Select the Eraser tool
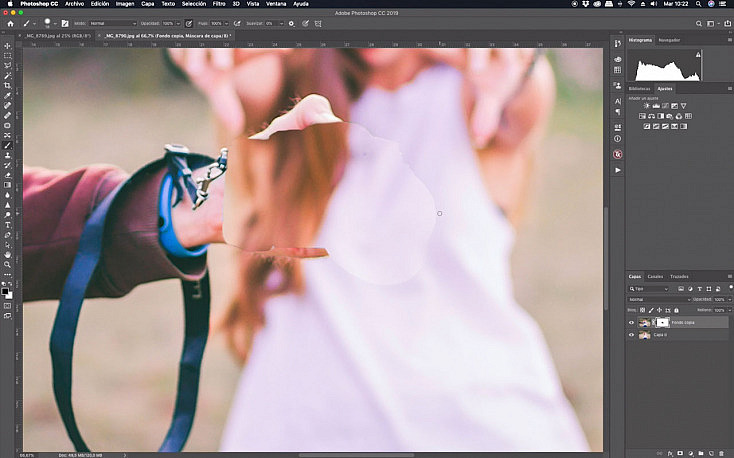The width and height of the screenshot is (734, 458). (7, 175)
